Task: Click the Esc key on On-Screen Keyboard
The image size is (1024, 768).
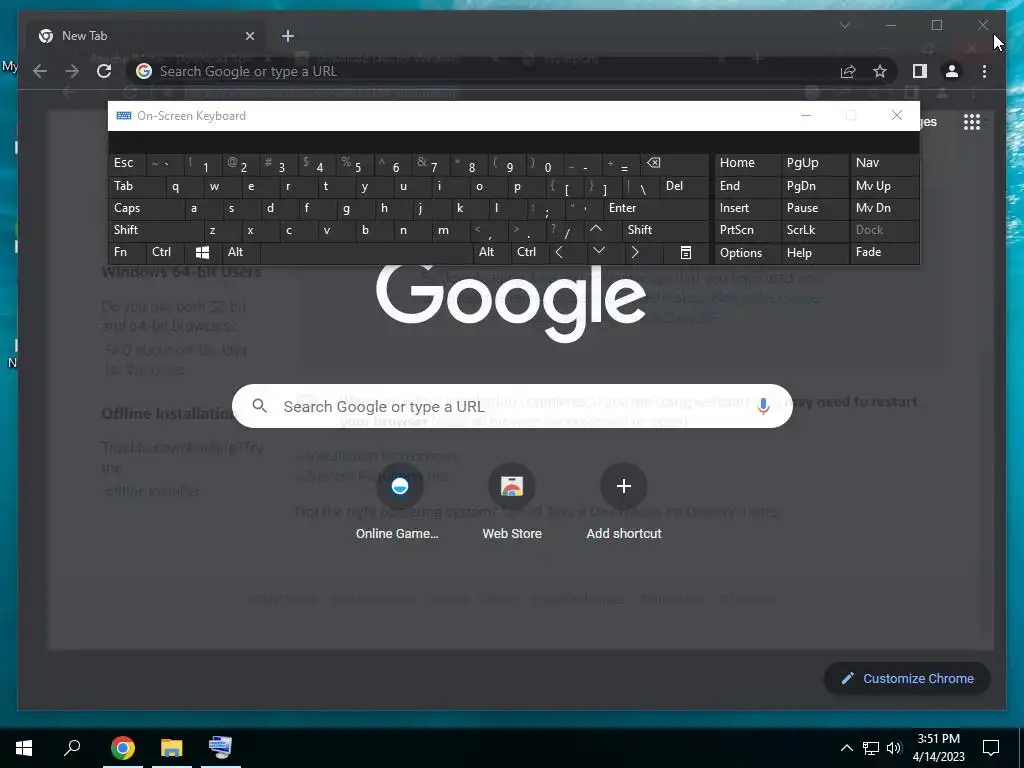Action: (x=127, y=163)
